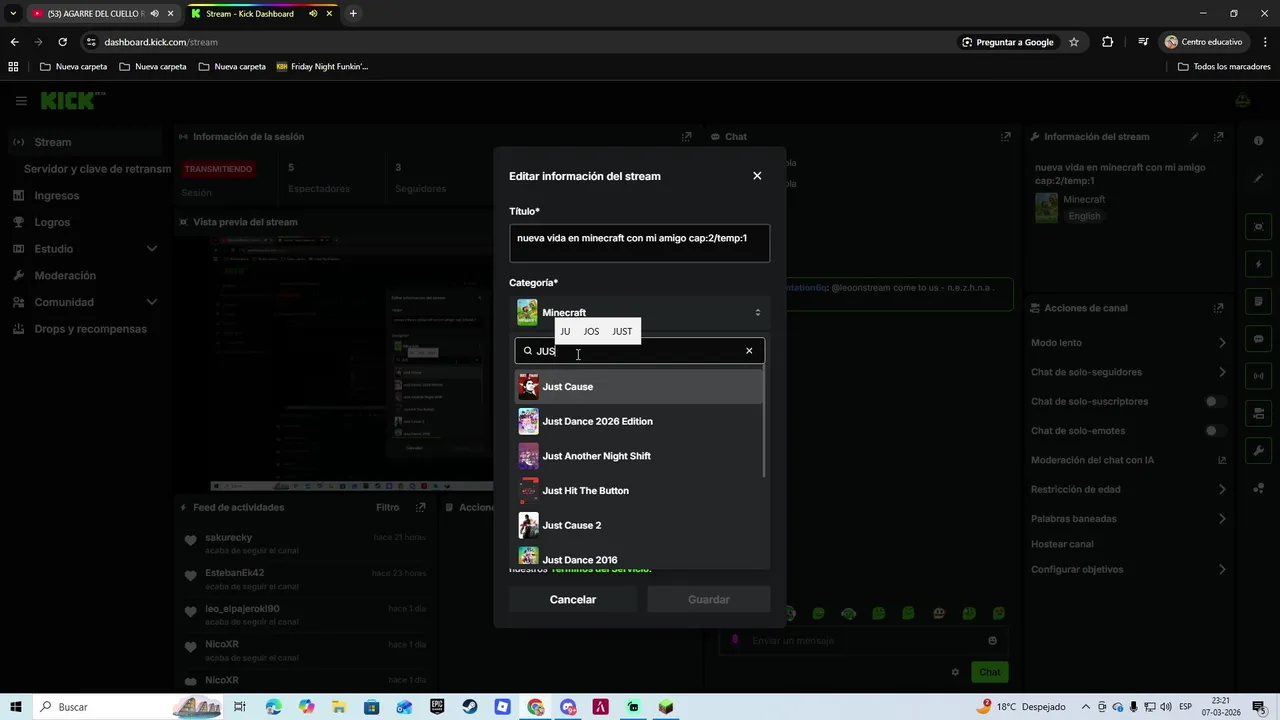Edit stream info with the pencil icon
This screenshot has height=720, width=1280.
[x=1194, y=137]
